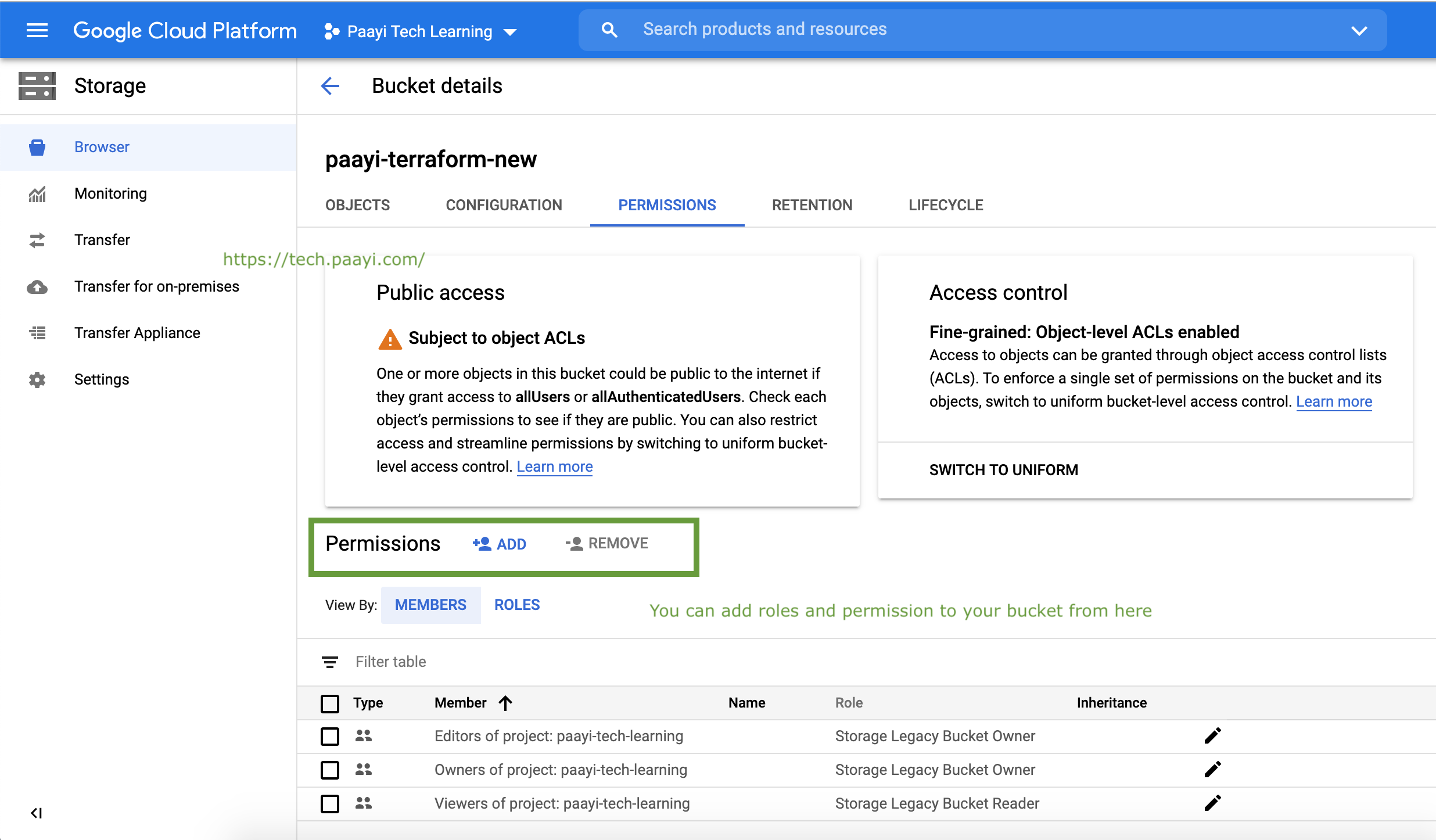This screenshot has height=840, width=1436.
Task: Open Learn more link in Access control card
Action: [1334, 401]
